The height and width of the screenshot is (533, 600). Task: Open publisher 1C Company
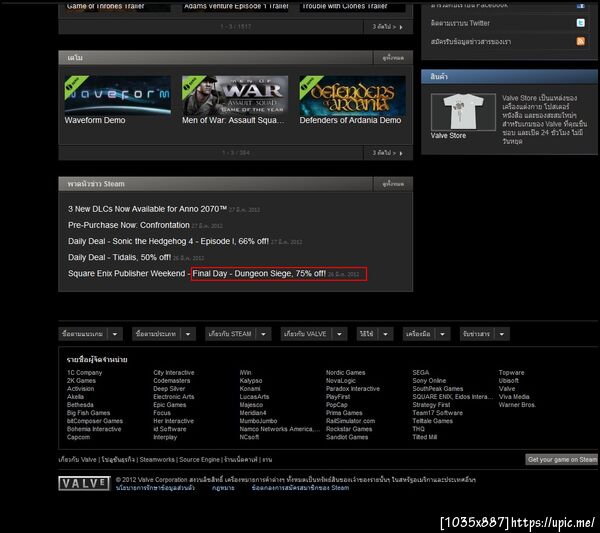pos(85,373)
